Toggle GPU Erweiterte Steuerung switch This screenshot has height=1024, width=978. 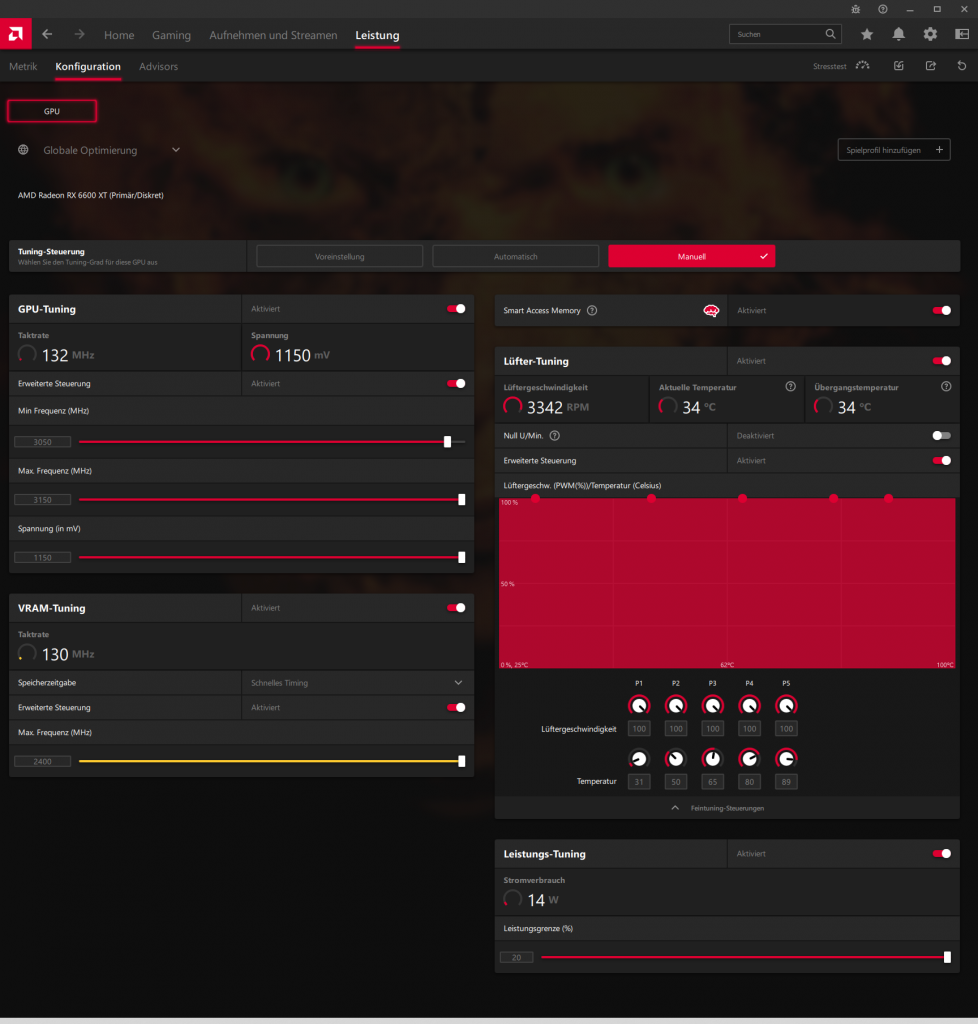click(456, 383)
